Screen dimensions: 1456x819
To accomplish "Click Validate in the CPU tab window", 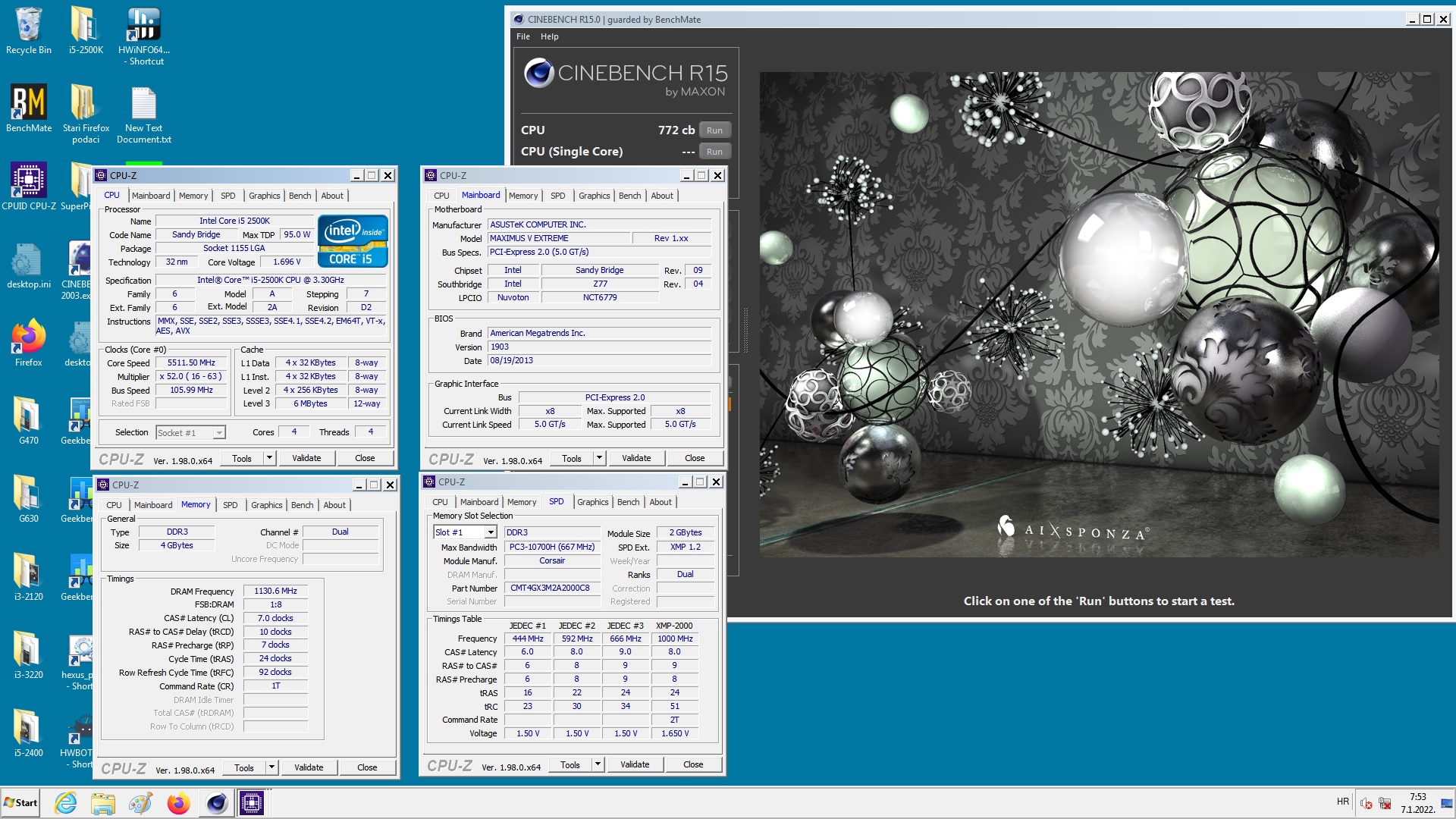I will pos(306,458).
